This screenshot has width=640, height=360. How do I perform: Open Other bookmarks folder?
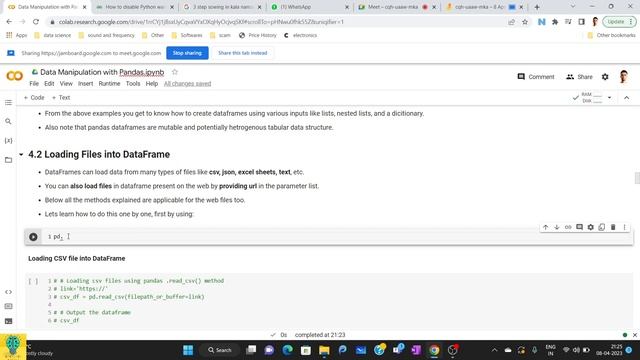(x=611, y=36)
